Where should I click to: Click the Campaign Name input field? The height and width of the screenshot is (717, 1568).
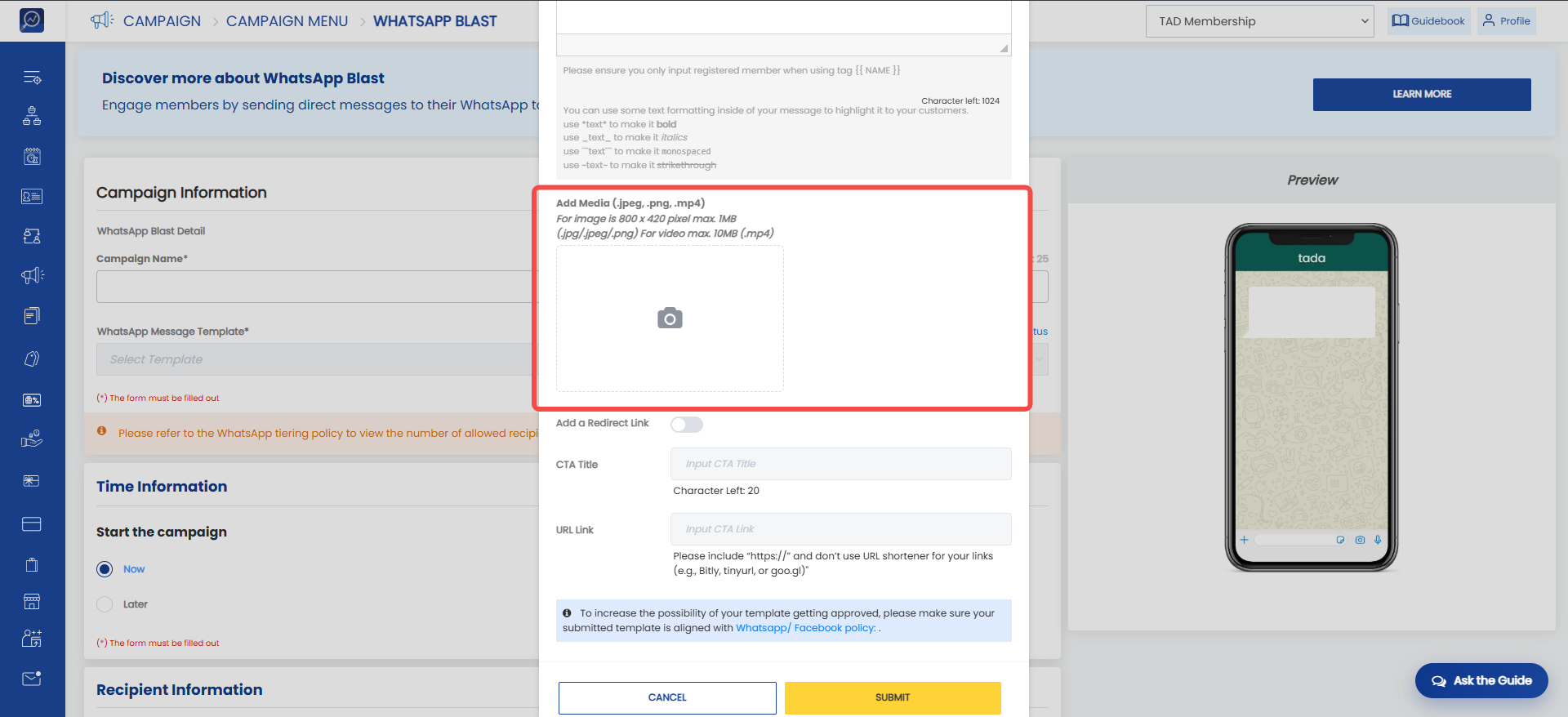coord(572,287)
